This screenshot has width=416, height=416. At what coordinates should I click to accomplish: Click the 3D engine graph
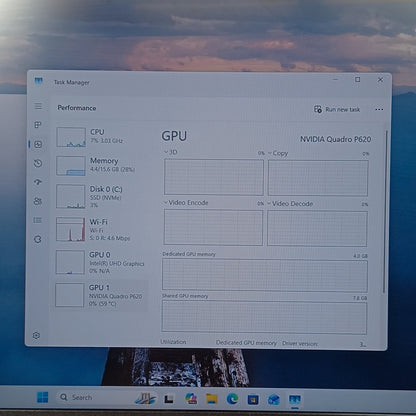coord(214,177)
